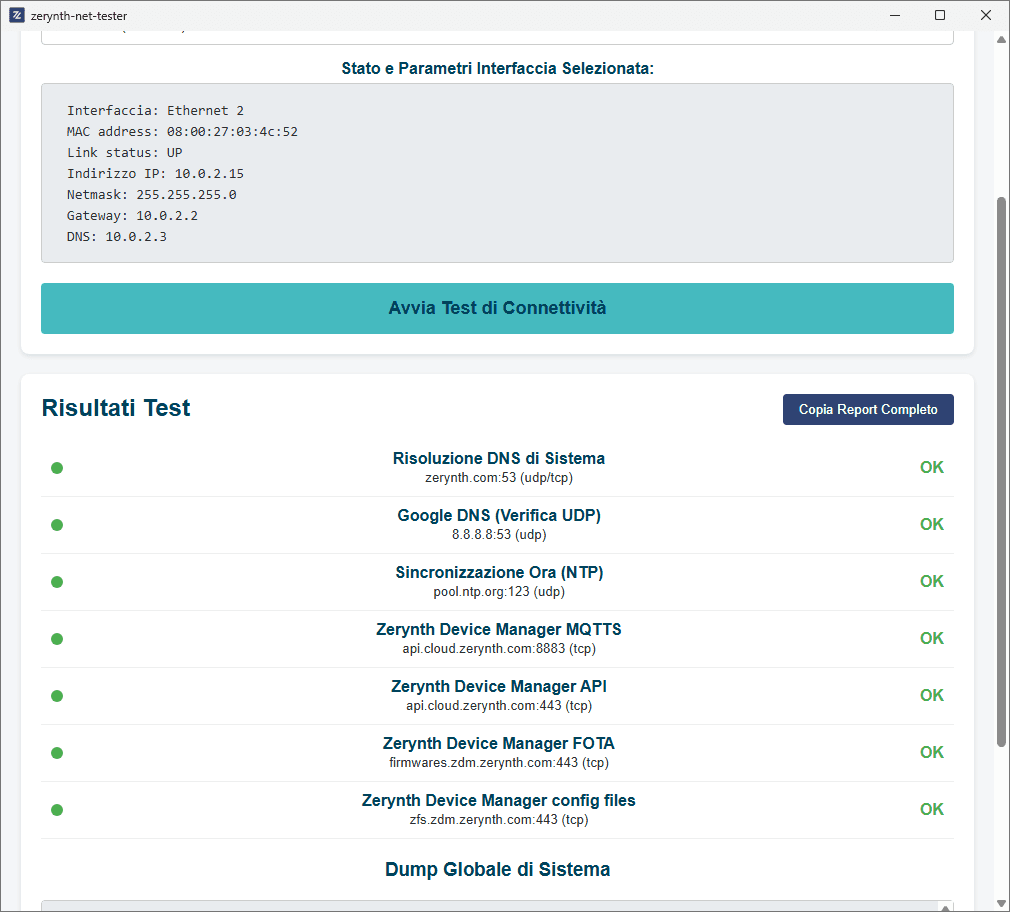Image resolution: width=1010 pixels, height=912 pixels.
Task: Maximize the zerynth-net-tester window
Action: [x=940, y=15]
